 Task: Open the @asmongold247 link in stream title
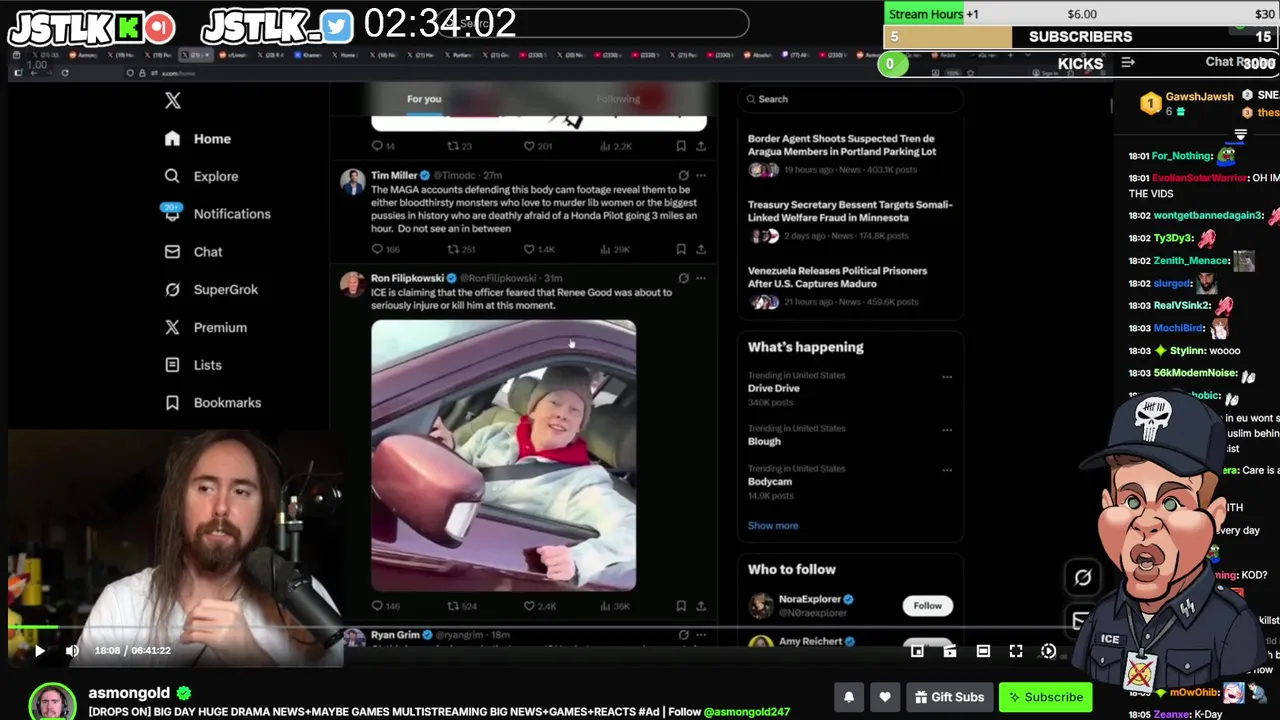[747, 712]
